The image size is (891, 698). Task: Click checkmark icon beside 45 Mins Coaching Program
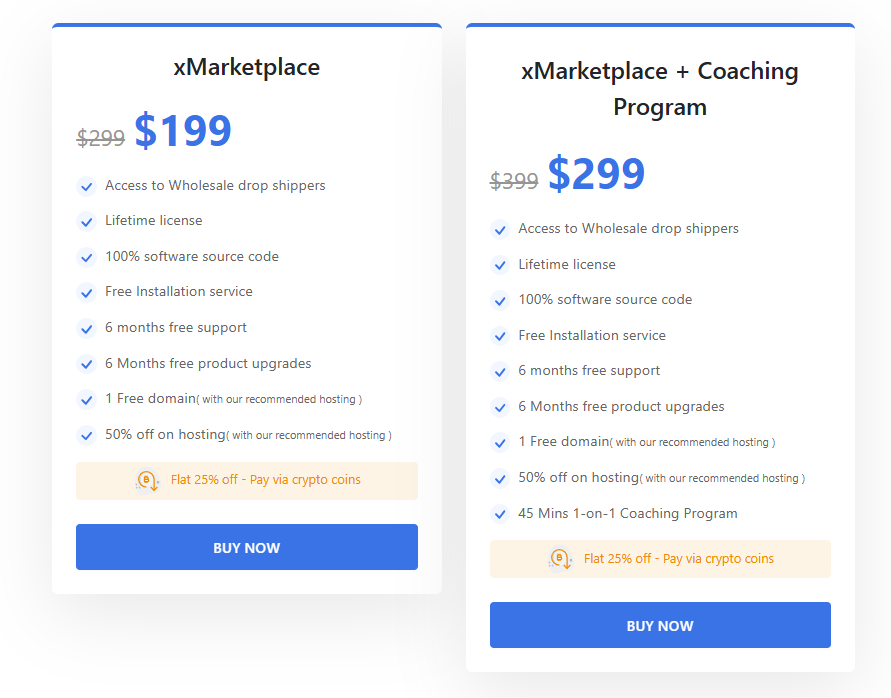coord(500,514)
